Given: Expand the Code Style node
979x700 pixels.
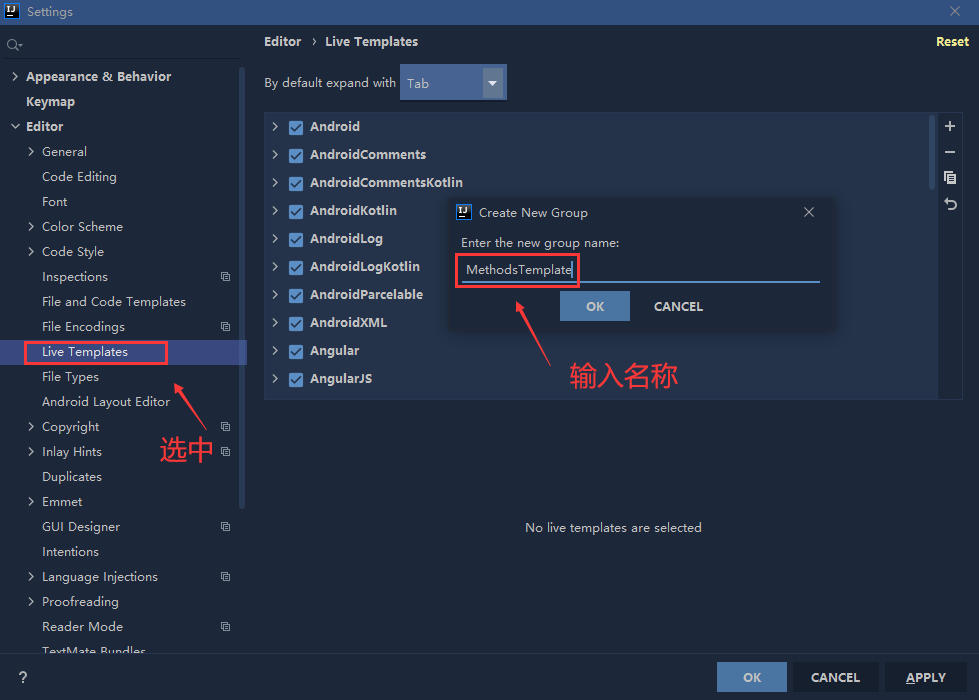Looking at the screenshot, I should click(31, 251).
